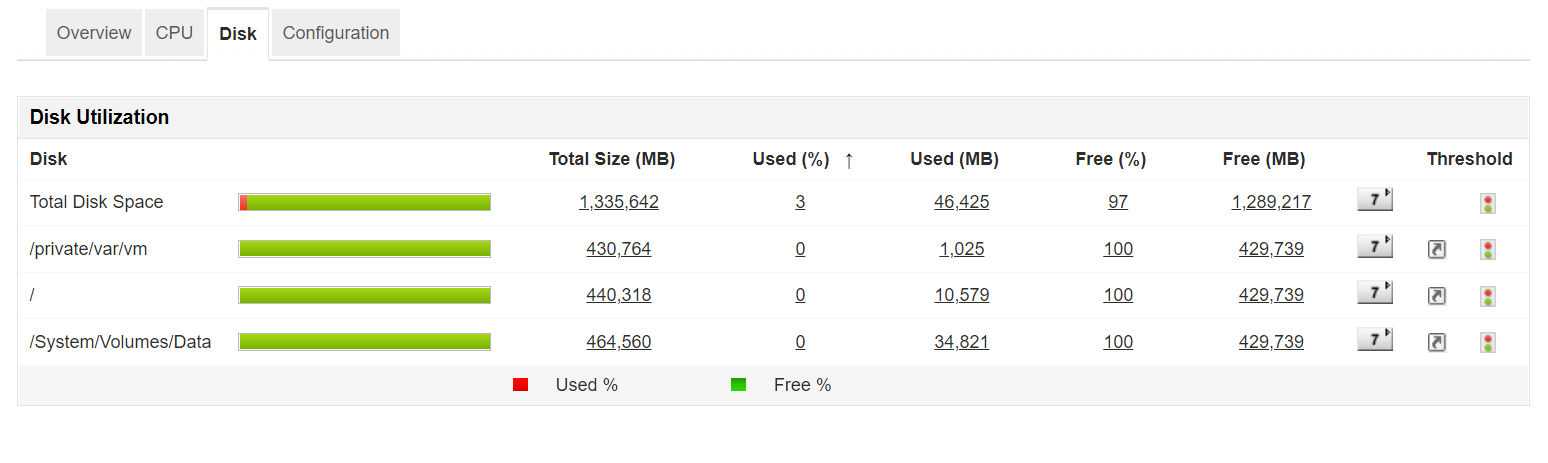
Task: Switch to the Overview tab
Action: tap(94, 33)
